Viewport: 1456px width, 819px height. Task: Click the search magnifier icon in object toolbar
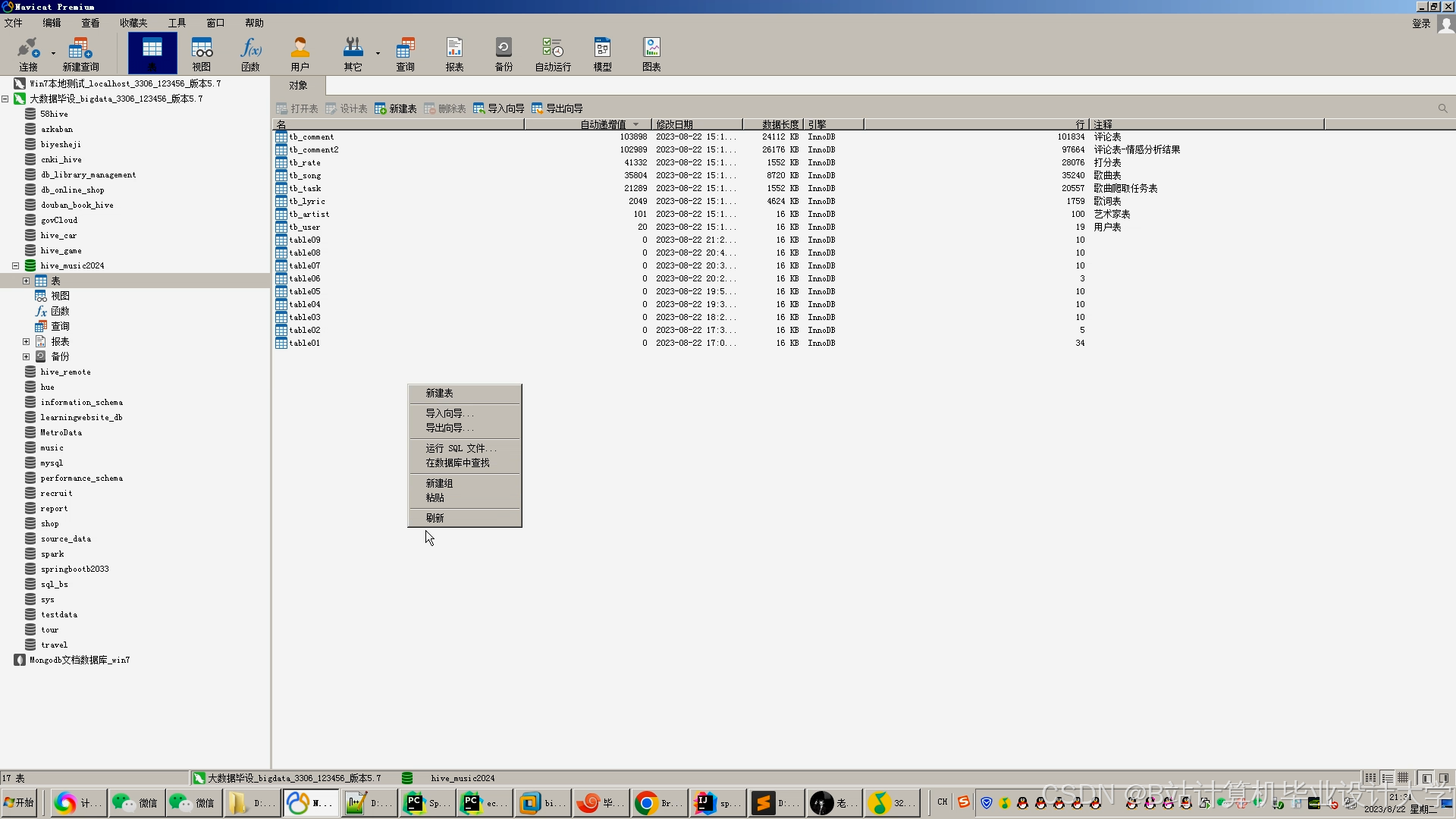coord(1442,108)
